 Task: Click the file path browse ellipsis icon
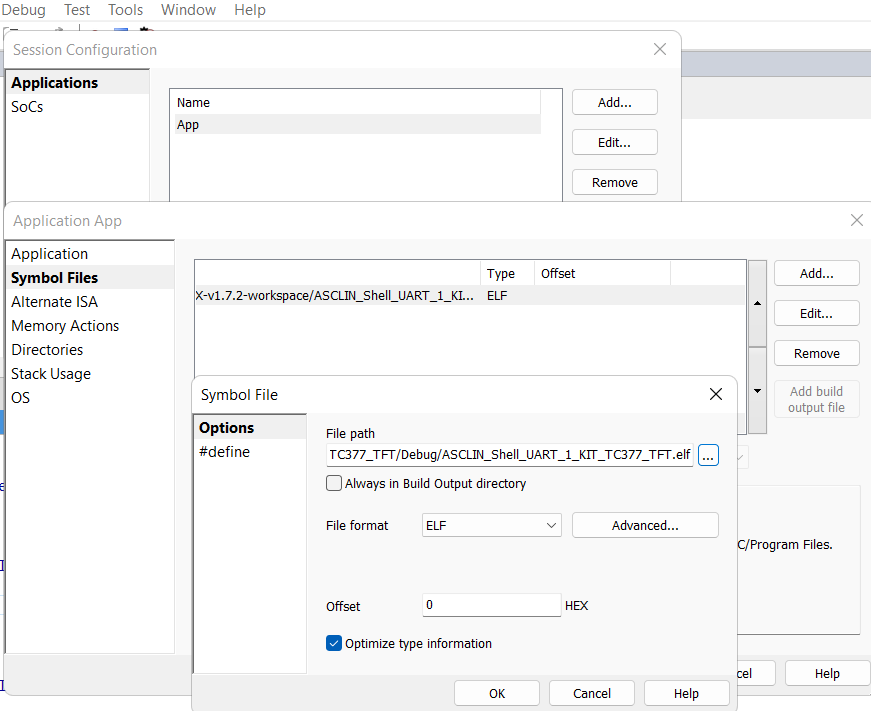(708, 455)
